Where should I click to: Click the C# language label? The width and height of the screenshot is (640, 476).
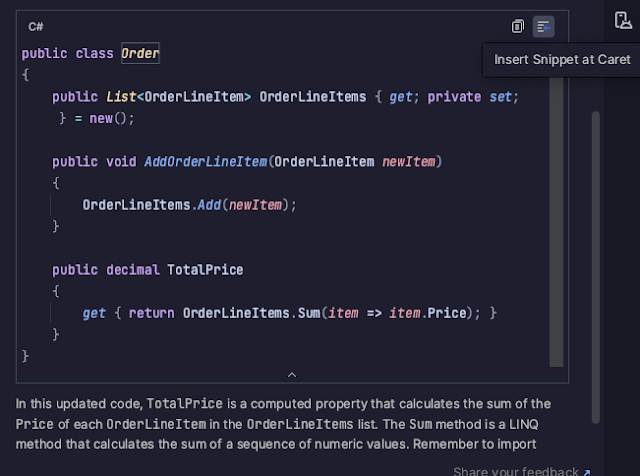point(36,27)
